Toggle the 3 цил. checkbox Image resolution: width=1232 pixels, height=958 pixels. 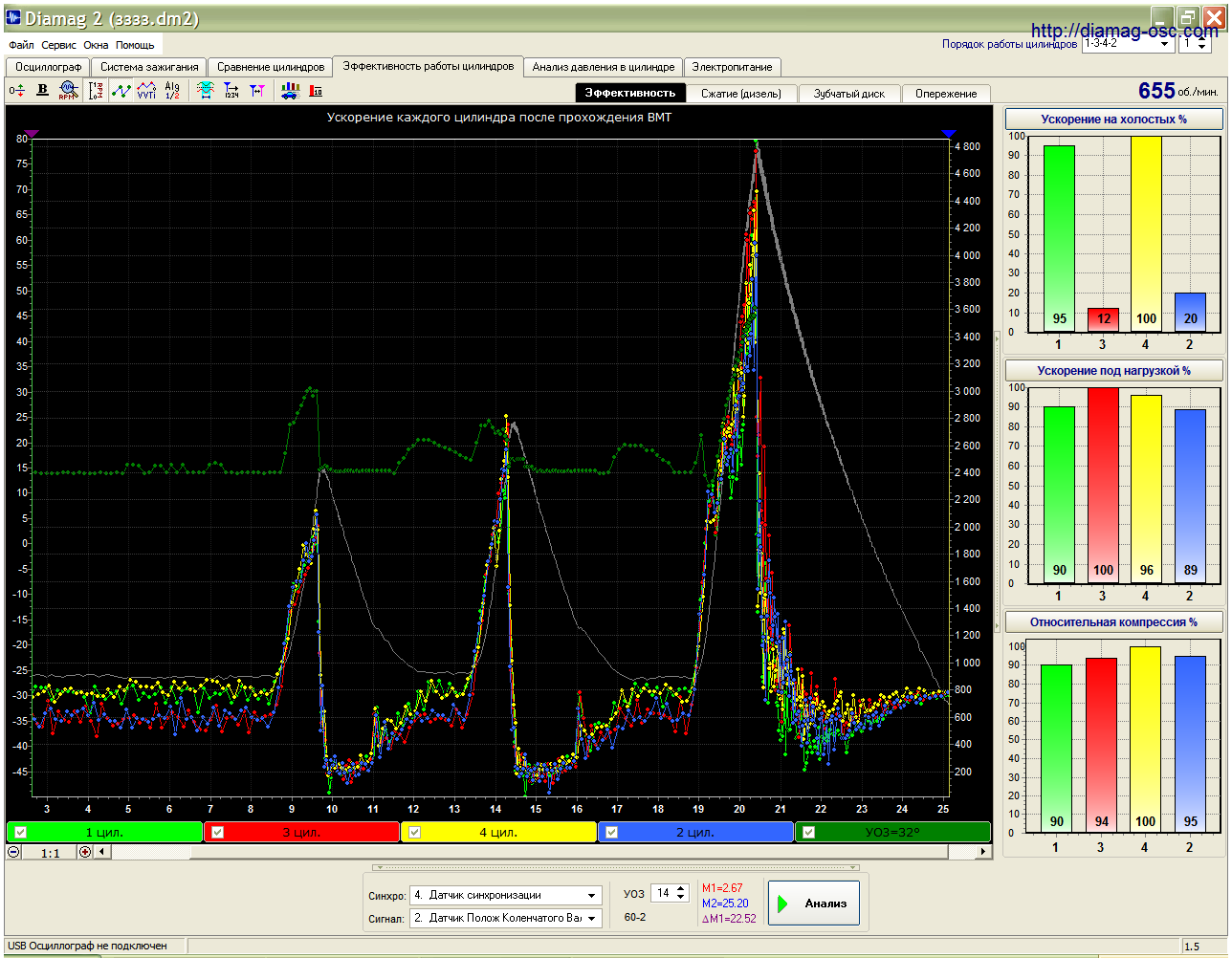(x=217, y=832)
